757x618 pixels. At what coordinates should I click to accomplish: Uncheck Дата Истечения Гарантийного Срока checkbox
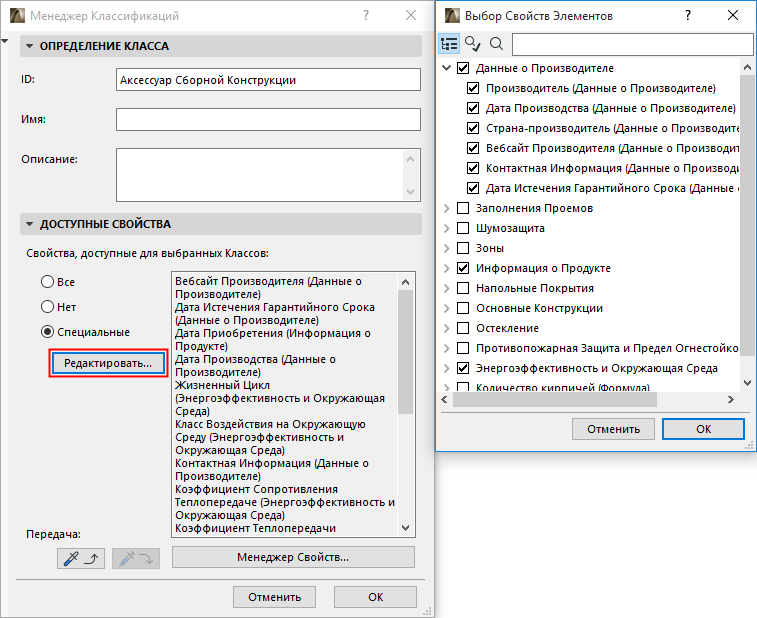pyautogui.click(x=473, y=188)
